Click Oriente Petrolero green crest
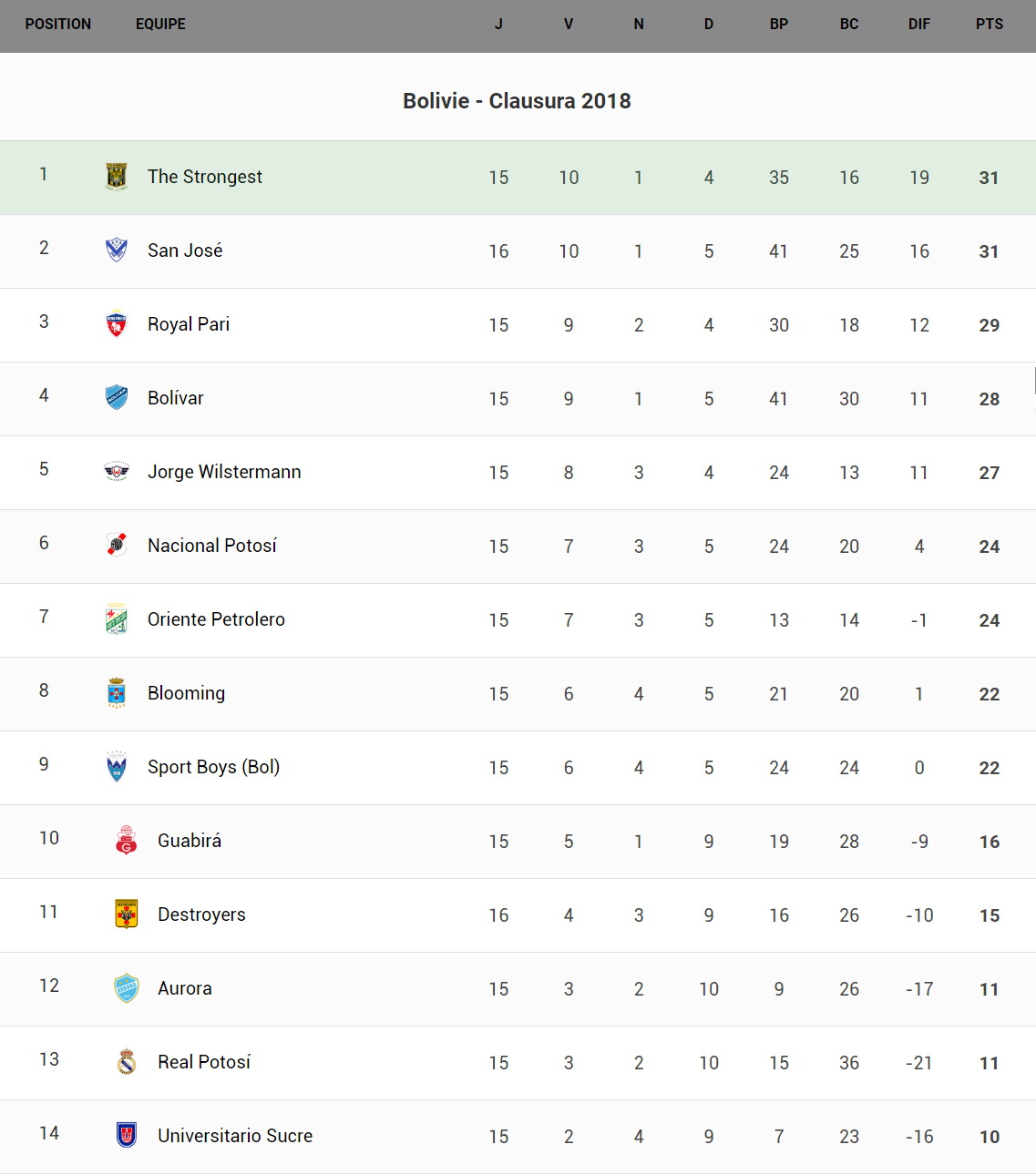Viewport: 1036px width, 1175px height. [x=117, y=618]
